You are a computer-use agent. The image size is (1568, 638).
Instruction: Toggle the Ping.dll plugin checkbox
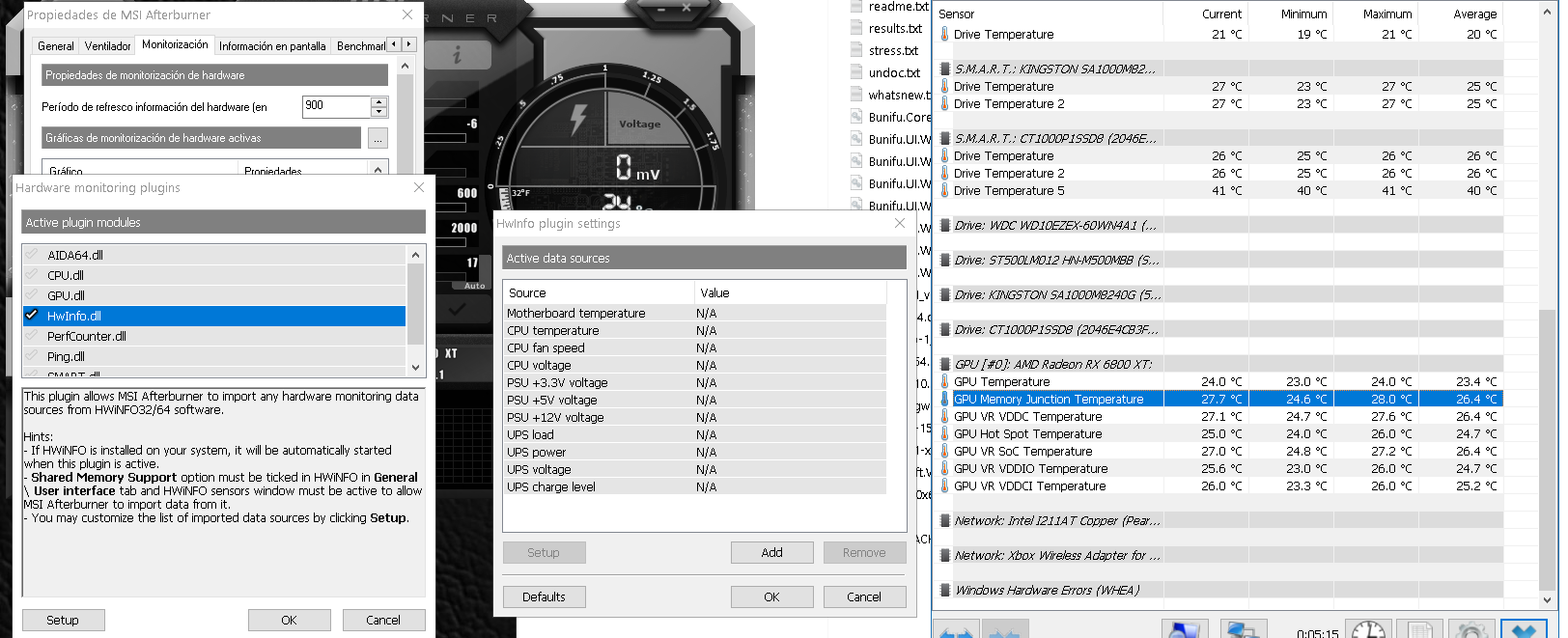(32, 356)
